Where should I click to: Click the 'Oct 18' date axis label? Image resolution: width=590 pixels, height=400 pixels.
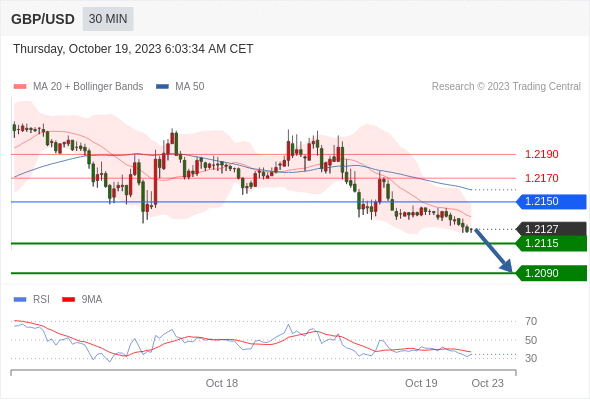tap(222, 383)
